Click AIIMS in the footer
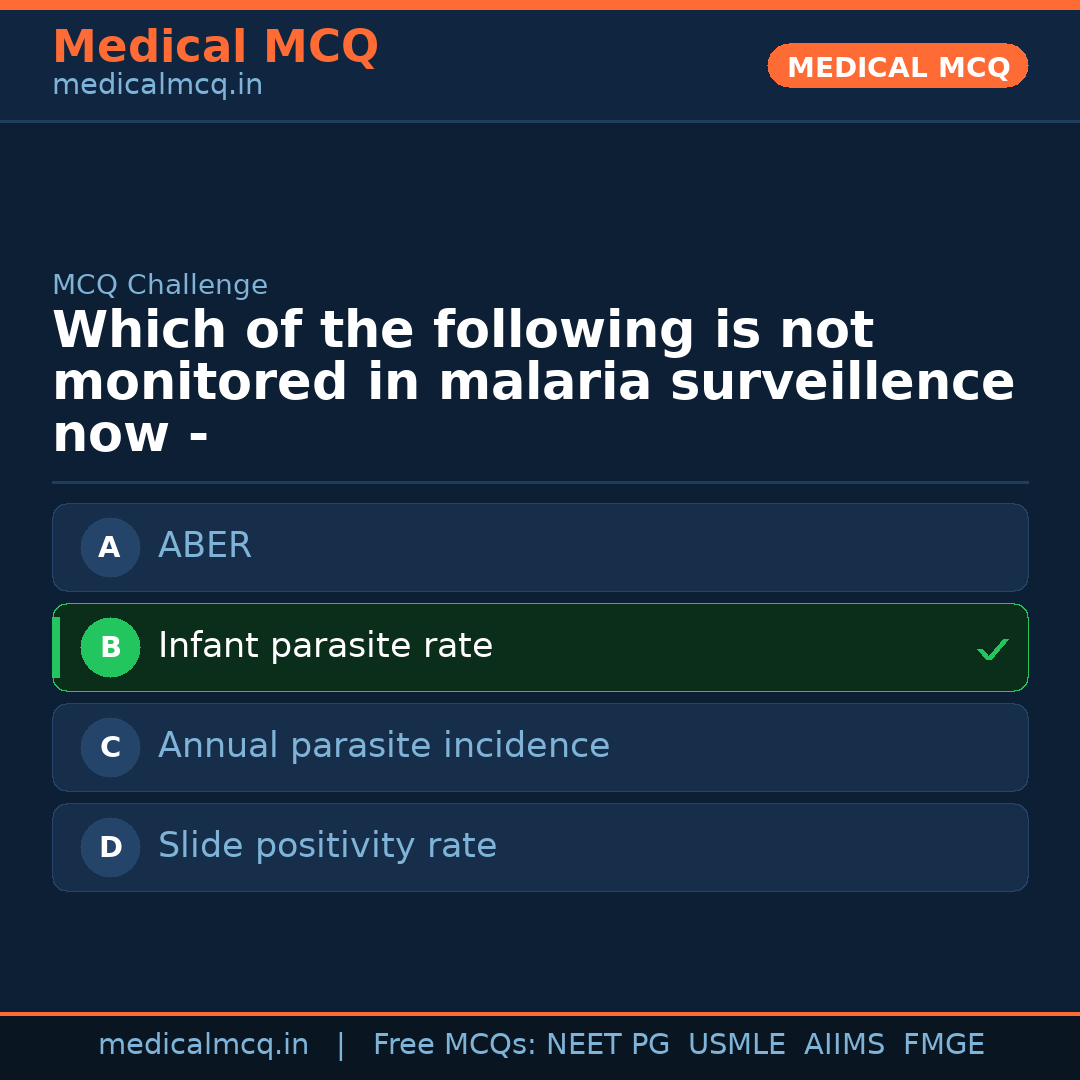This screenshot has height=1080, width=1080. coord(844,1045)
